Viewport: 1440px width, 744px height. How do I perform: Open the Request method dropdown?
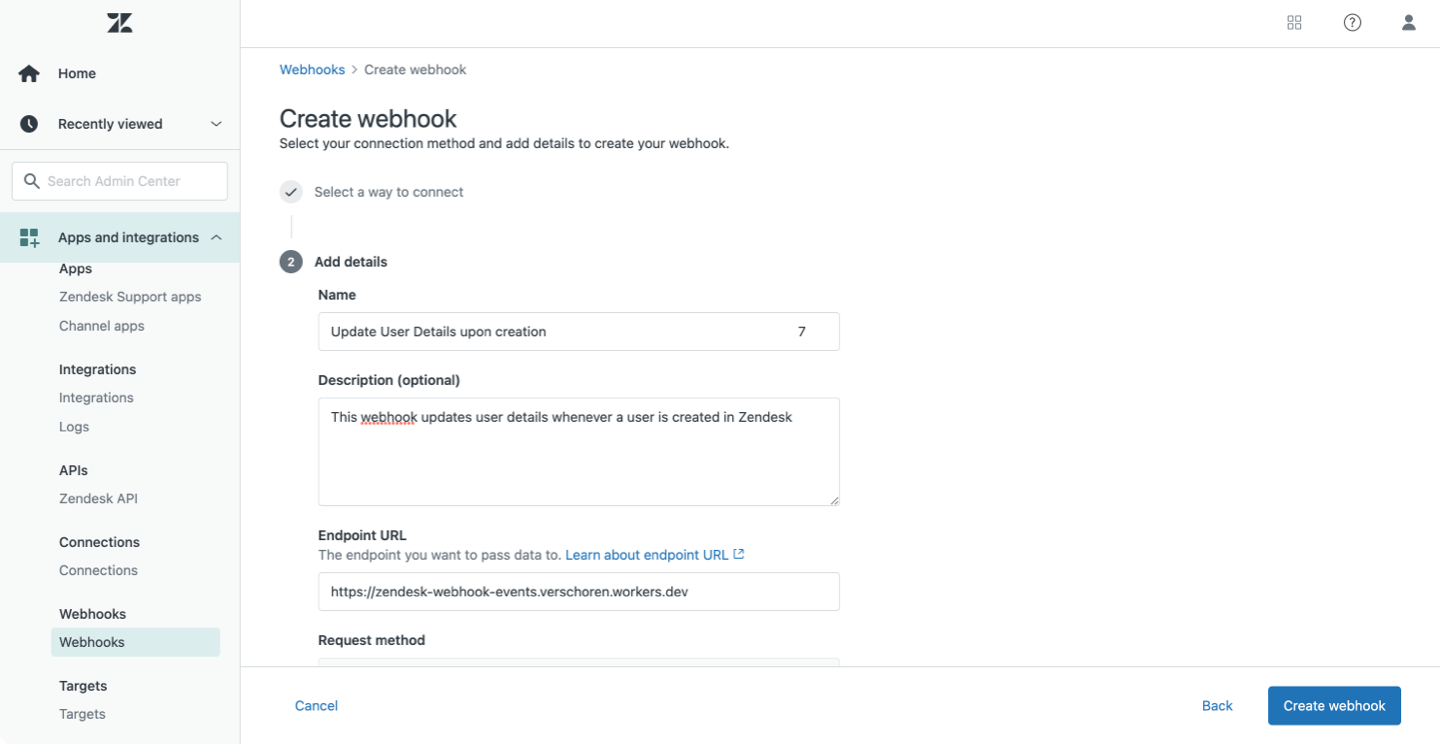point(579,661)
